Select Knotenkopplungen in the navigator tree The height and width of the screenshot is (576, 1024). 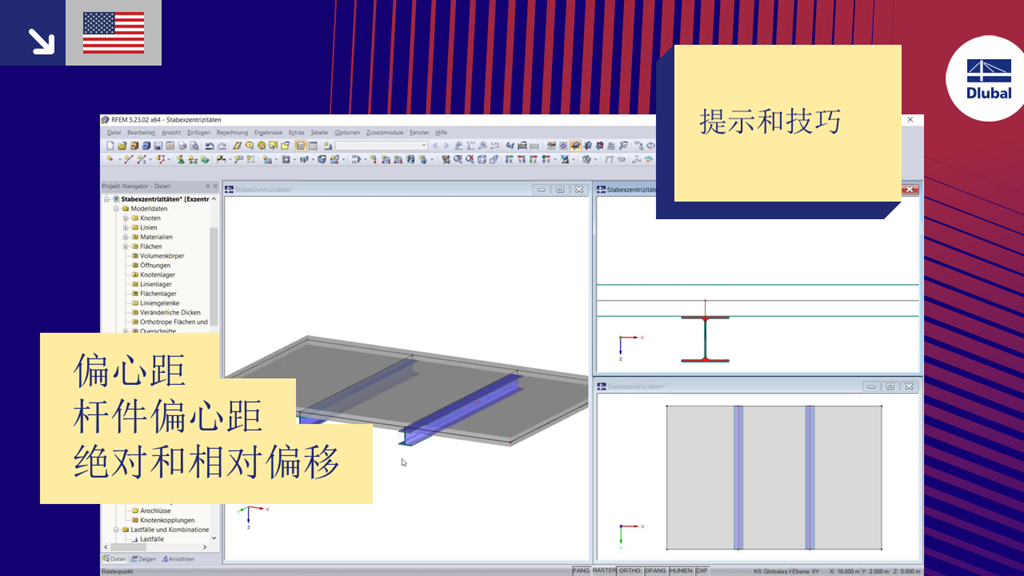pyautogui.click(x=167, y=520)
